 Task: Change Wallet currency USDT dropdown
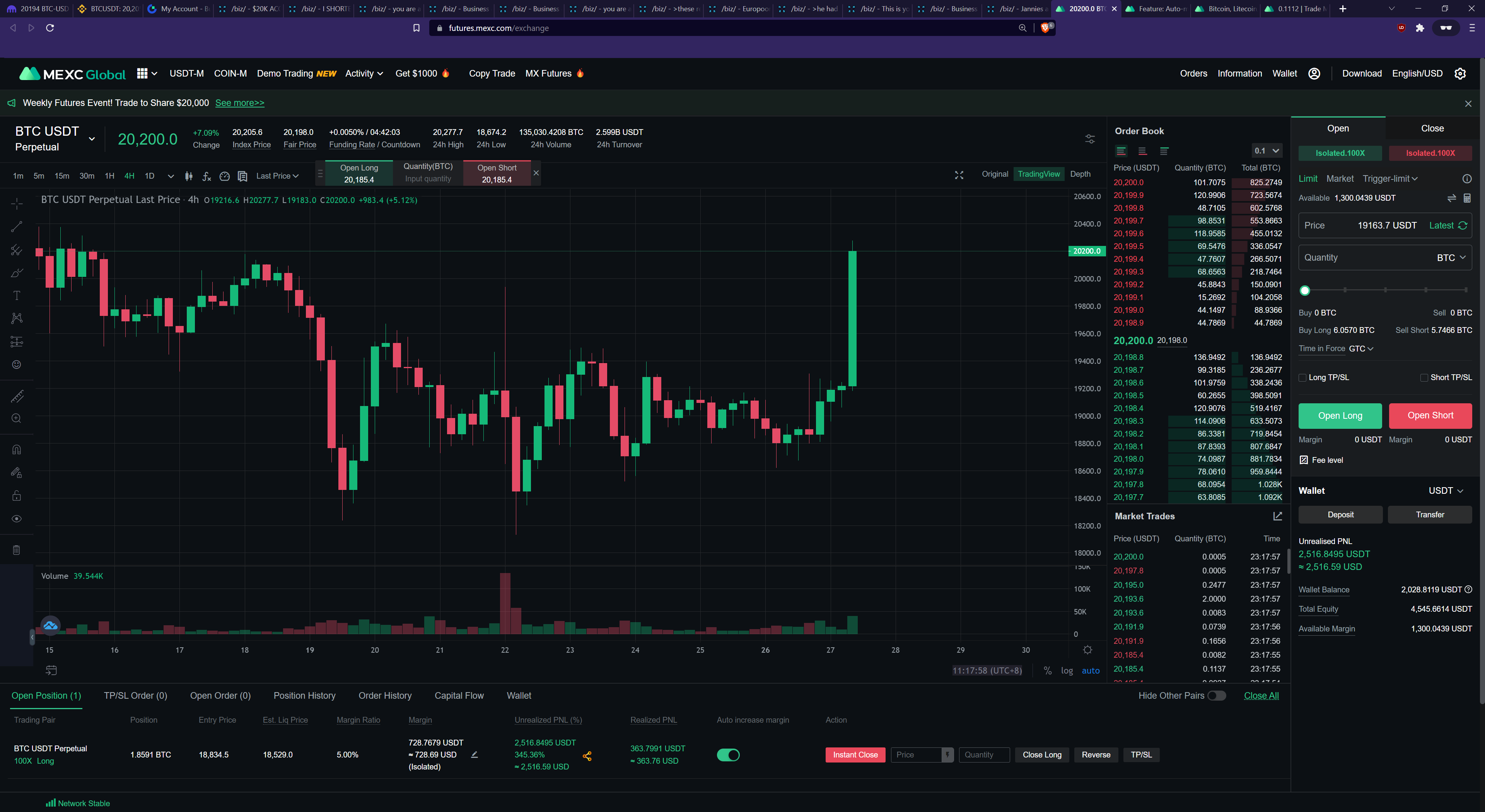[1445, 490]
